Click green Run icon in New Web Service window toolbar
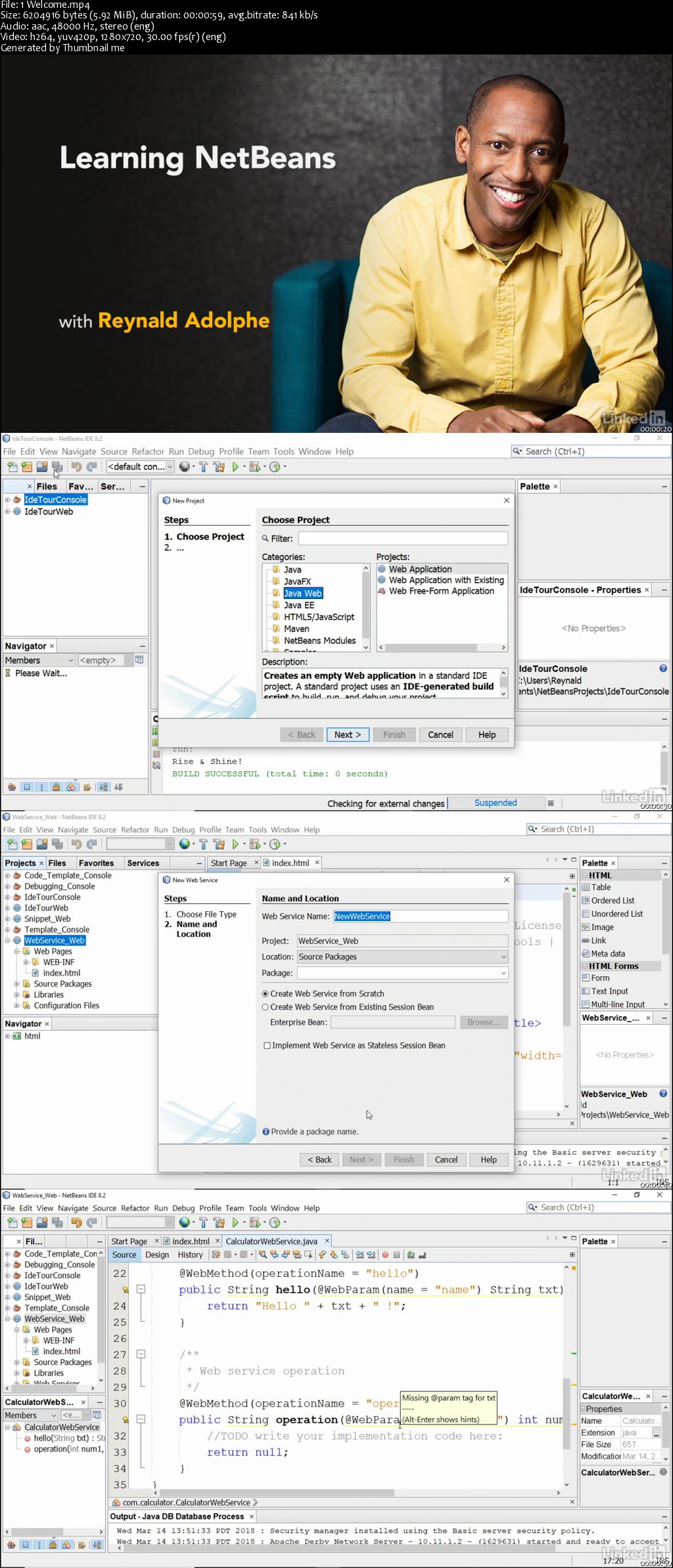Image resolution: width=673 pixels, height=1568 pixels. tap(235, 844)
